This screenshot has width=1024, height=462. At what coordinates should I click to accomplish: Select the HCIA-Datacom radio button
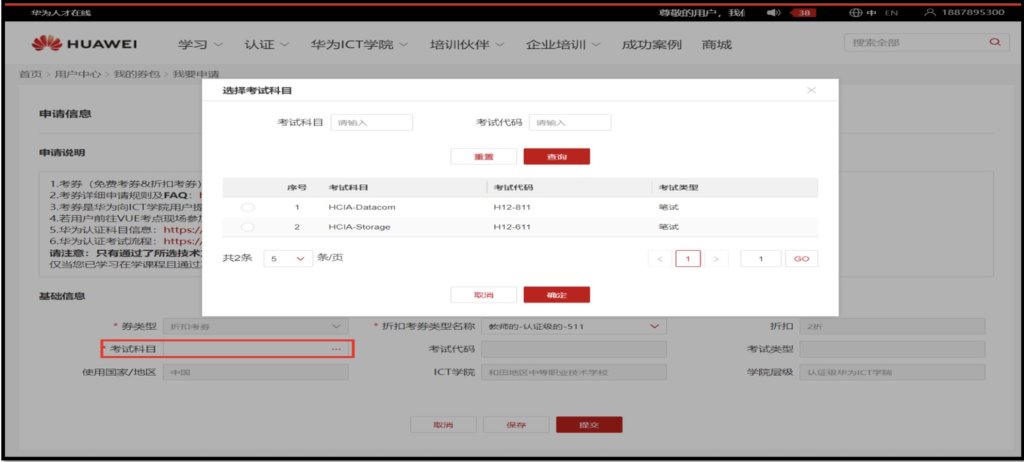click(x=248, y=207)
